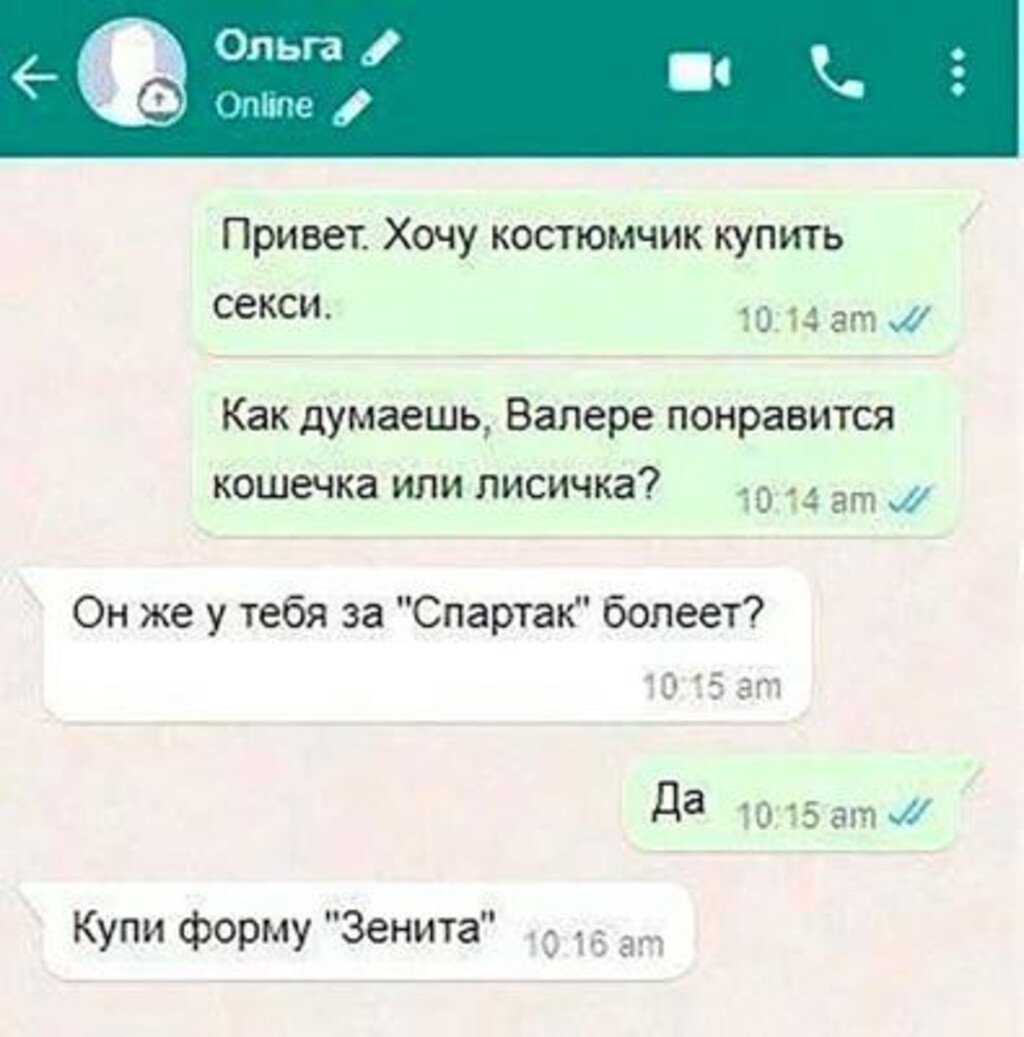Screen dimensions: 1024x1037
Task: Tap the back arrow icon
Action: pyautogui.click(x=34, y=78)
